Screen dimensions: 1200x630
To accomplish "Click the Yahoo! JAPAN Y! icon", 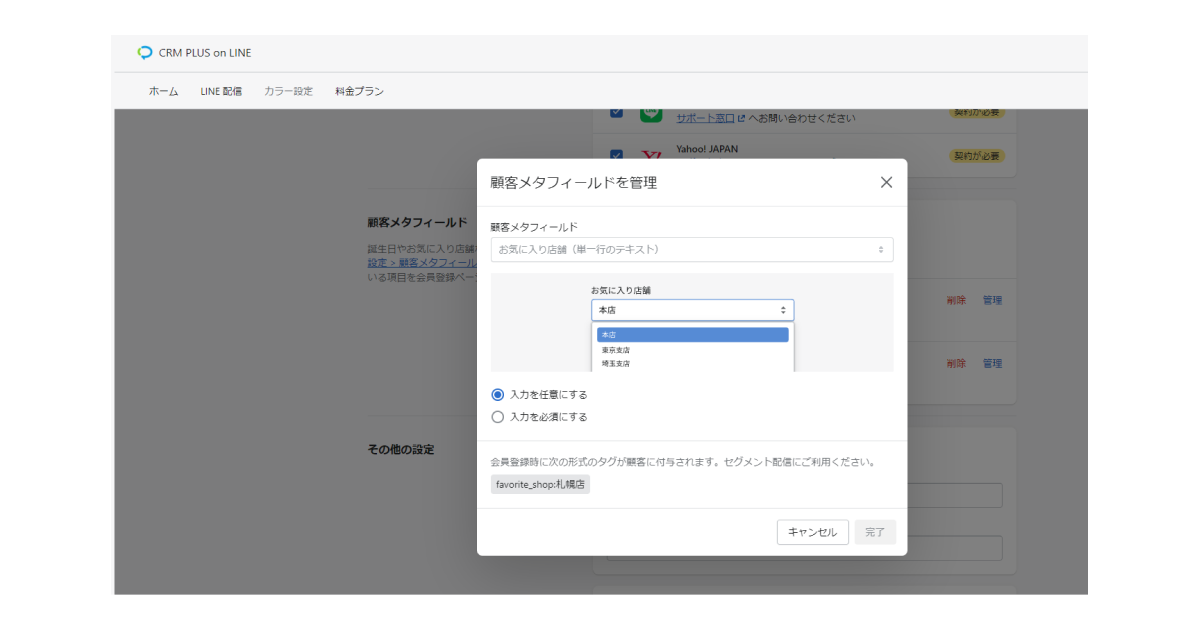I will tap(650, 152).
